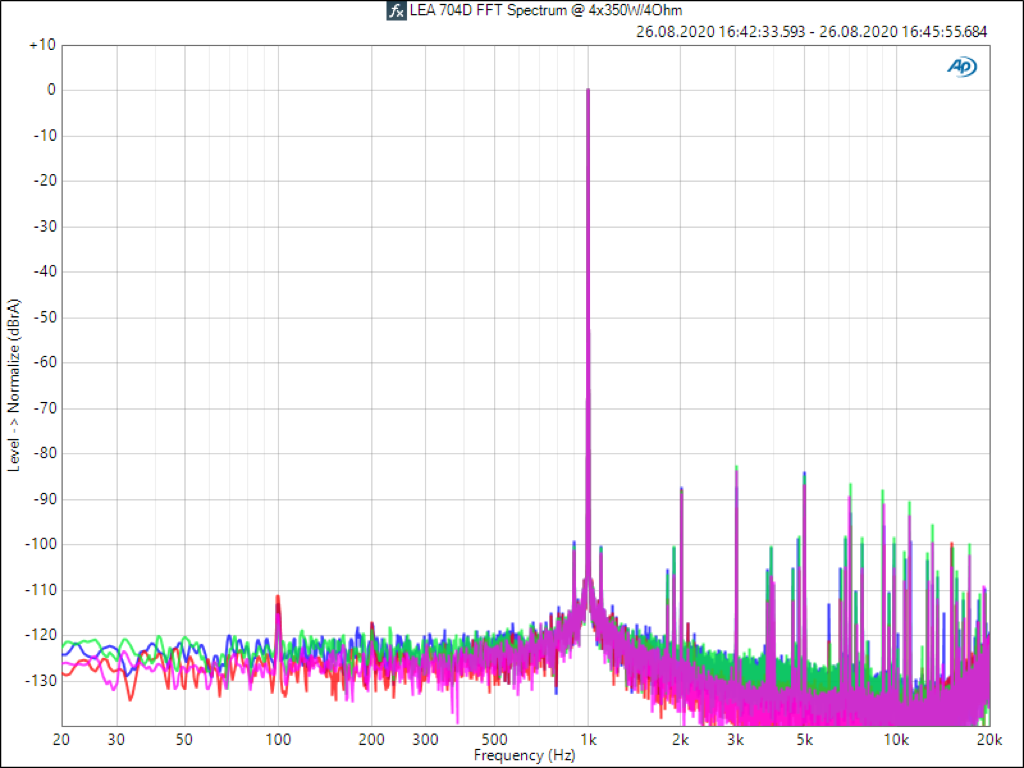Click the fx icon beside the graph title
1024x768 pixels.
point(395,11)
